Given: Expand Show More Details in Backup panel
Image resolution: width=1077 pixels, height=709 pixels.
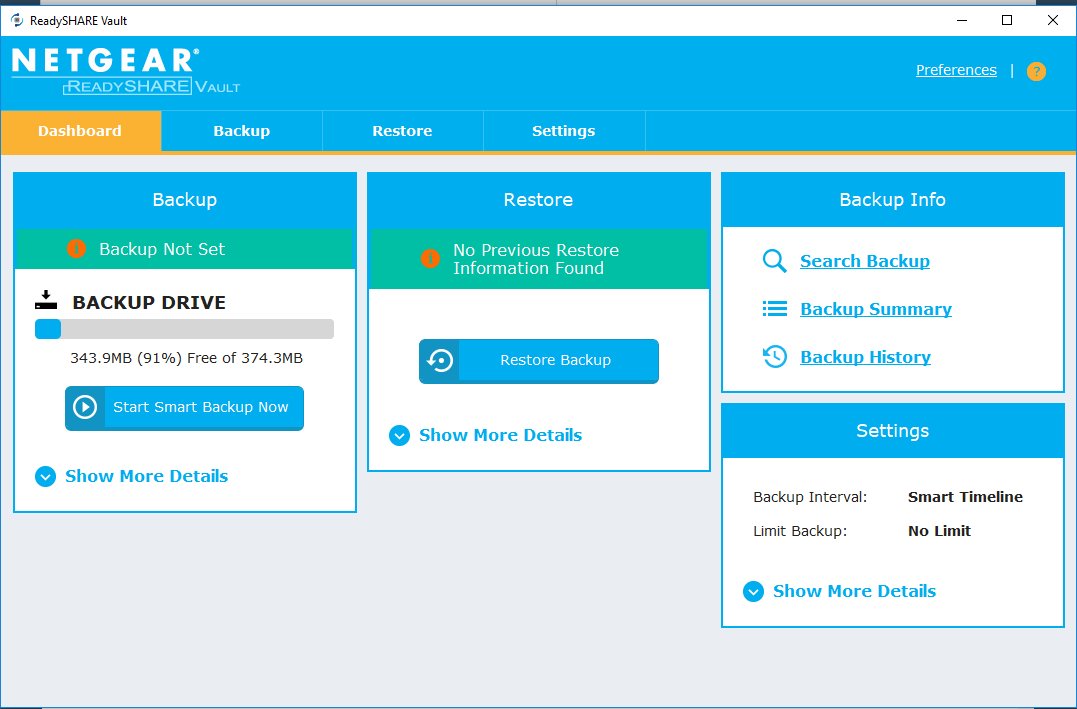Looking at the screenshot, I should (x=132, y=476).
